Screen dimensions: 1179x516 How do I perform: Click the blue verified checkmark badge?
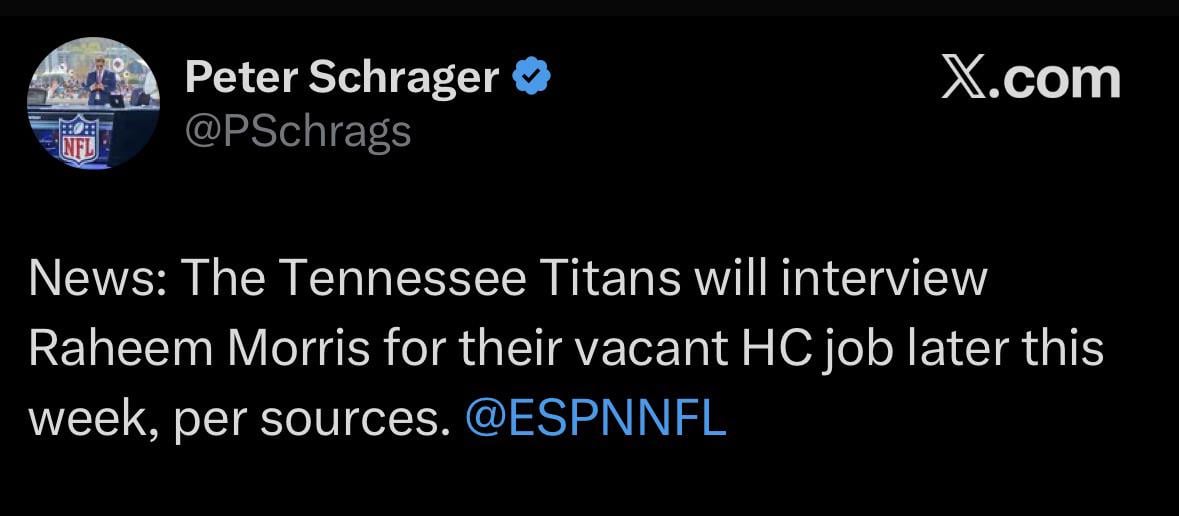tap(531, 78)
